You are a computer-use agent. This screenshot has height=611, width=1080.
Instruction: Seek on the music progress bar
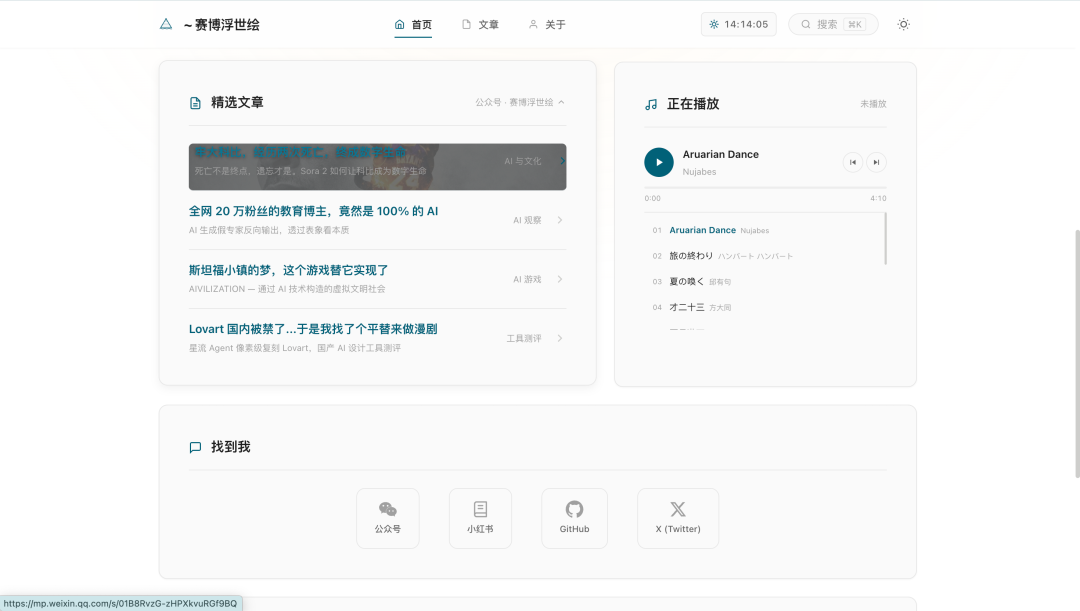[765, 188]
